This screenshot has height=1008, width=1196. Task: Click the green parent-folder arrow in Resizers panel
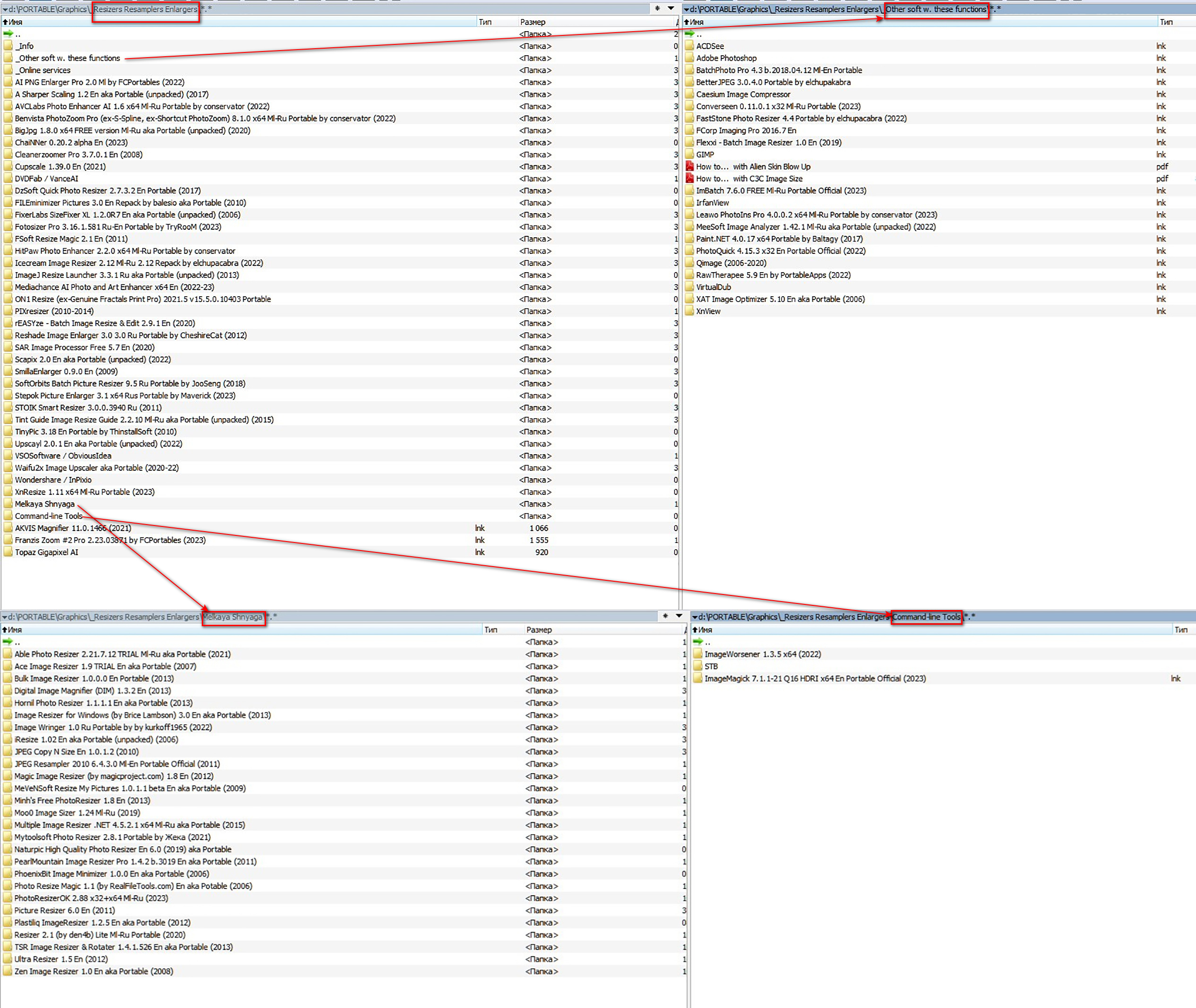point(8,34)
